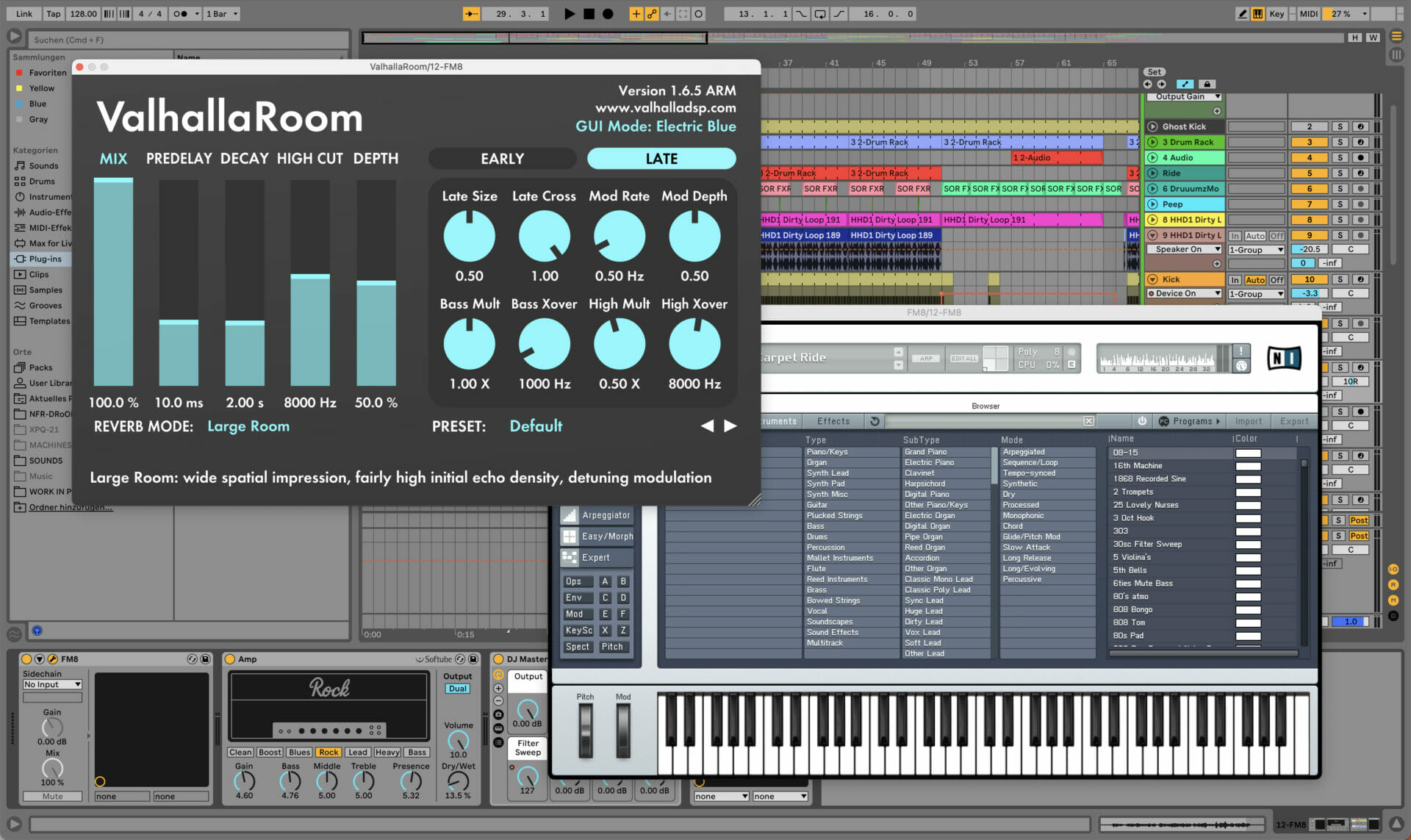Click the Link button in Ableton
1411x840 pixels.
point(24,14)
